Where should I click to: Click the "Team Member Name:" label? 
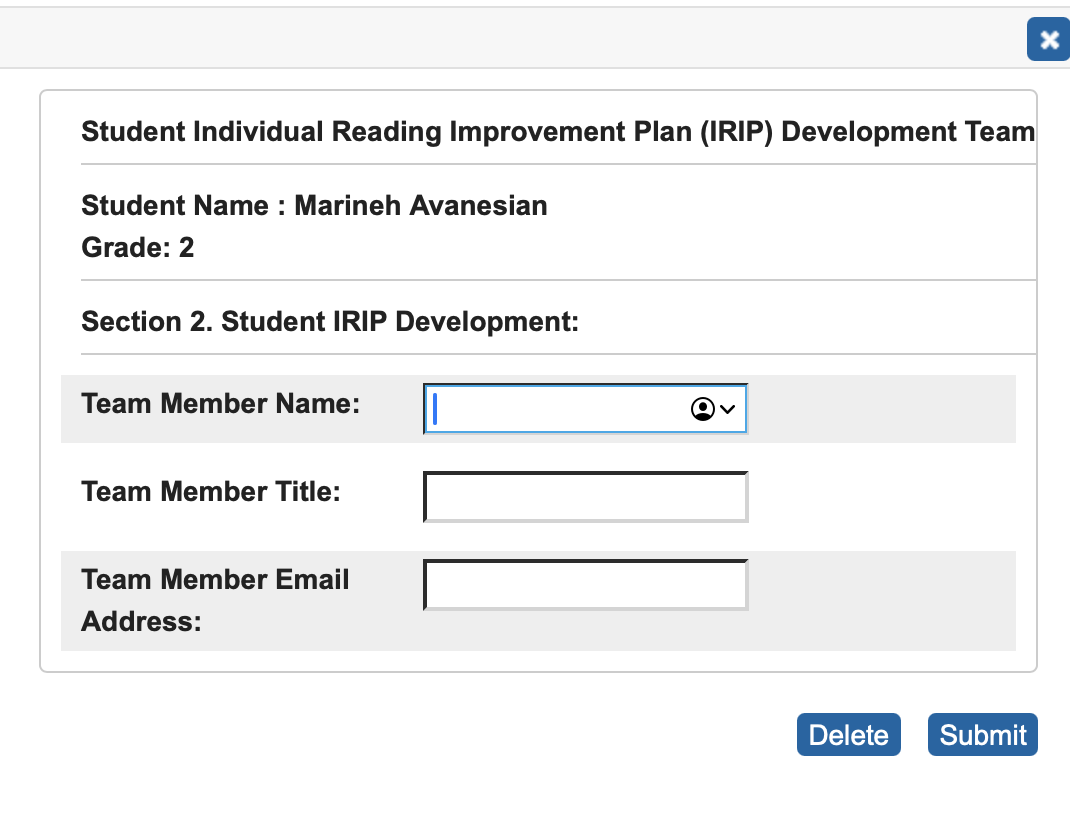[x=220, y=404]
